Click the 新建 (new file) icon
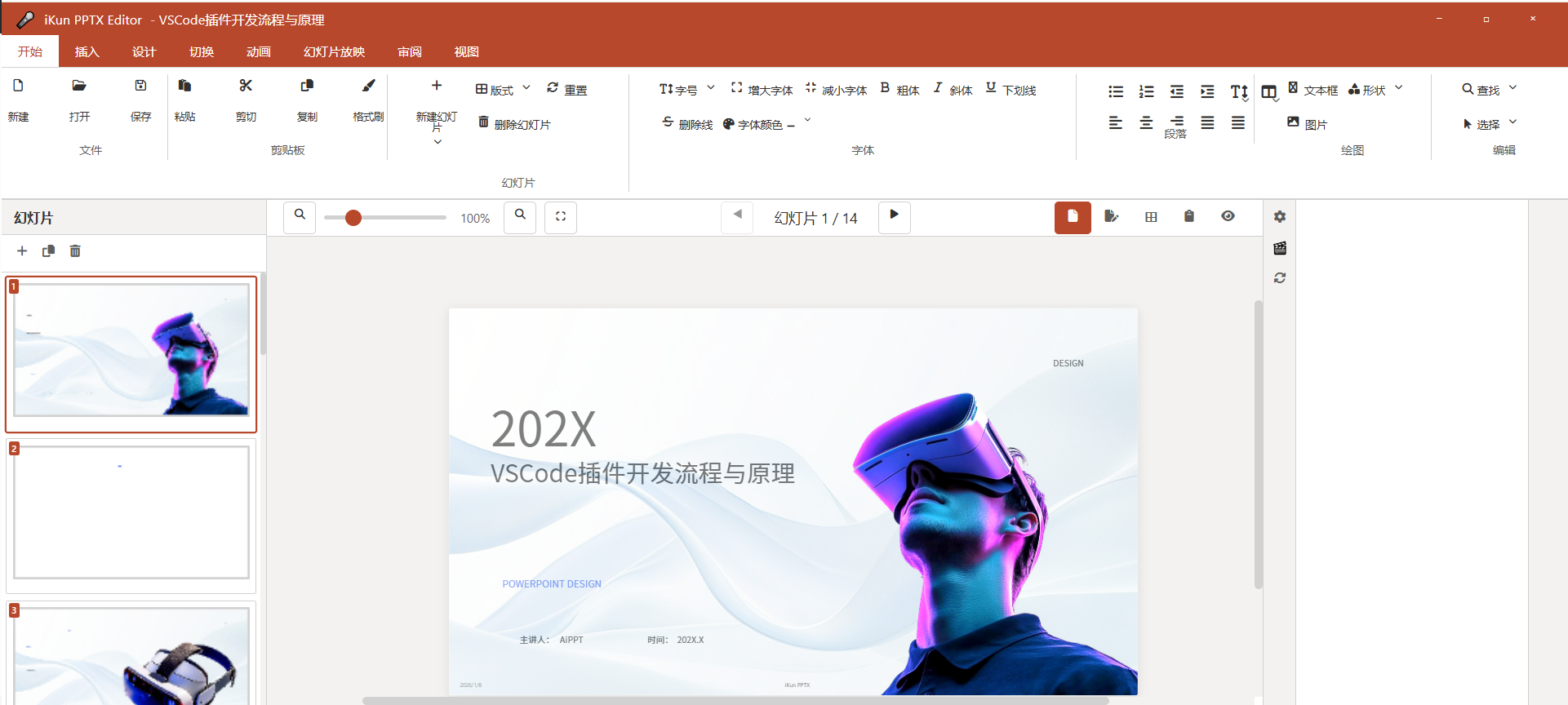 pyautogui.click(x=18, y=86)
